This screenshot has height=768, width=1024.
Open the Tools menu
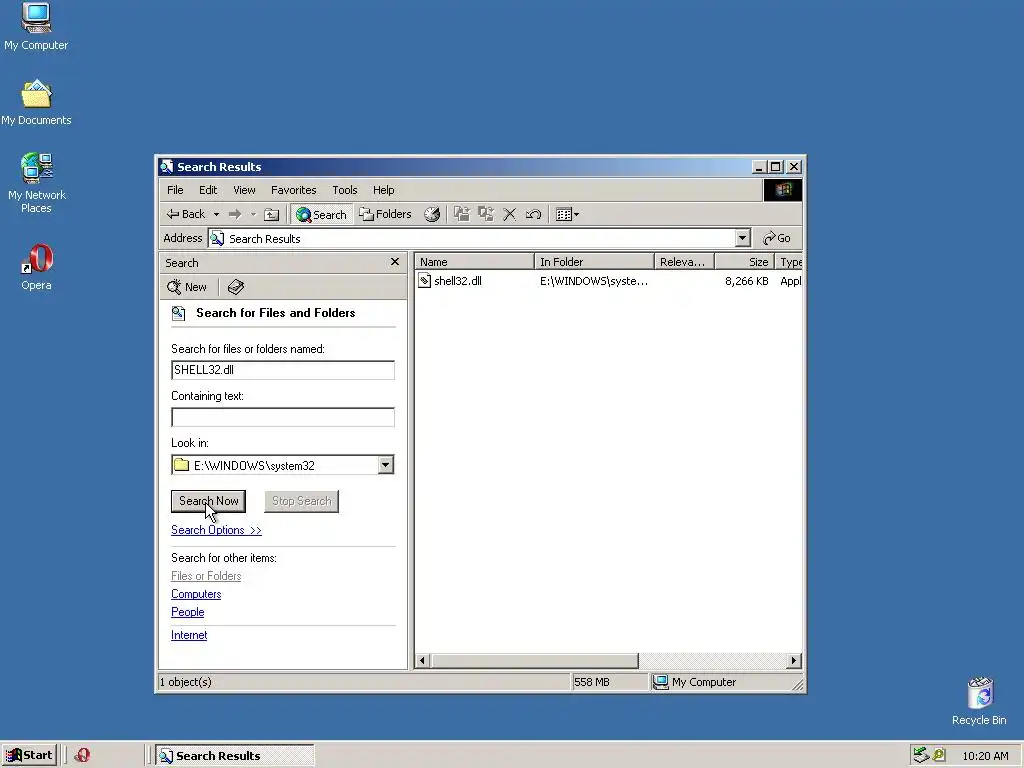point(344,190)
